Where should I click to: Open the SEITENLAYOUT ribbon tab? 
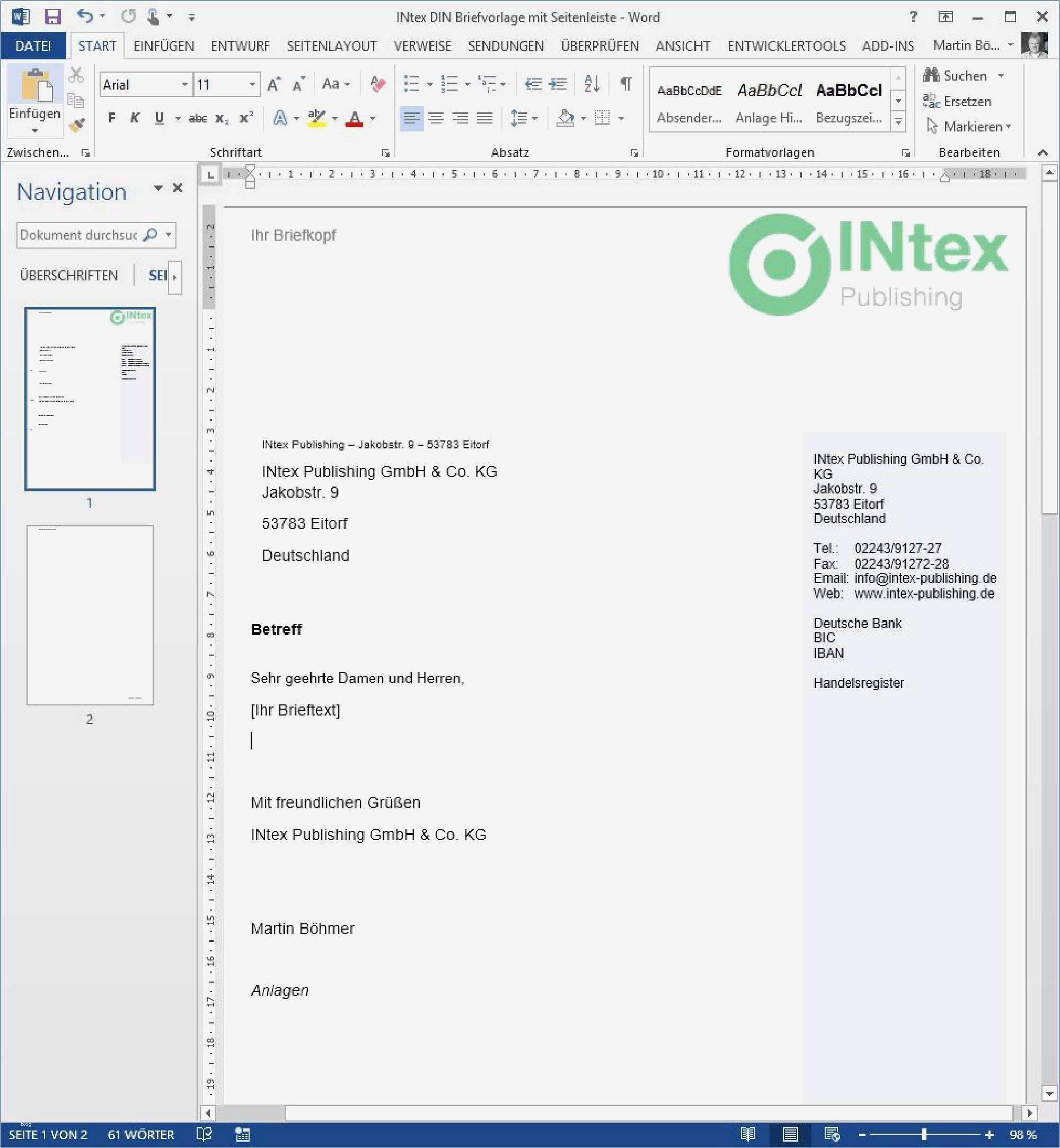(x=332, y=46)
